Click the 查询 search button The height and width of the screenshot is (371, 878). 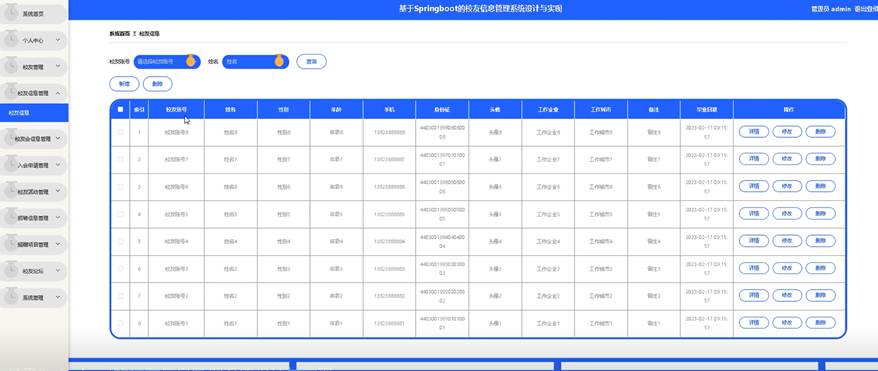(x=311, y=62)
